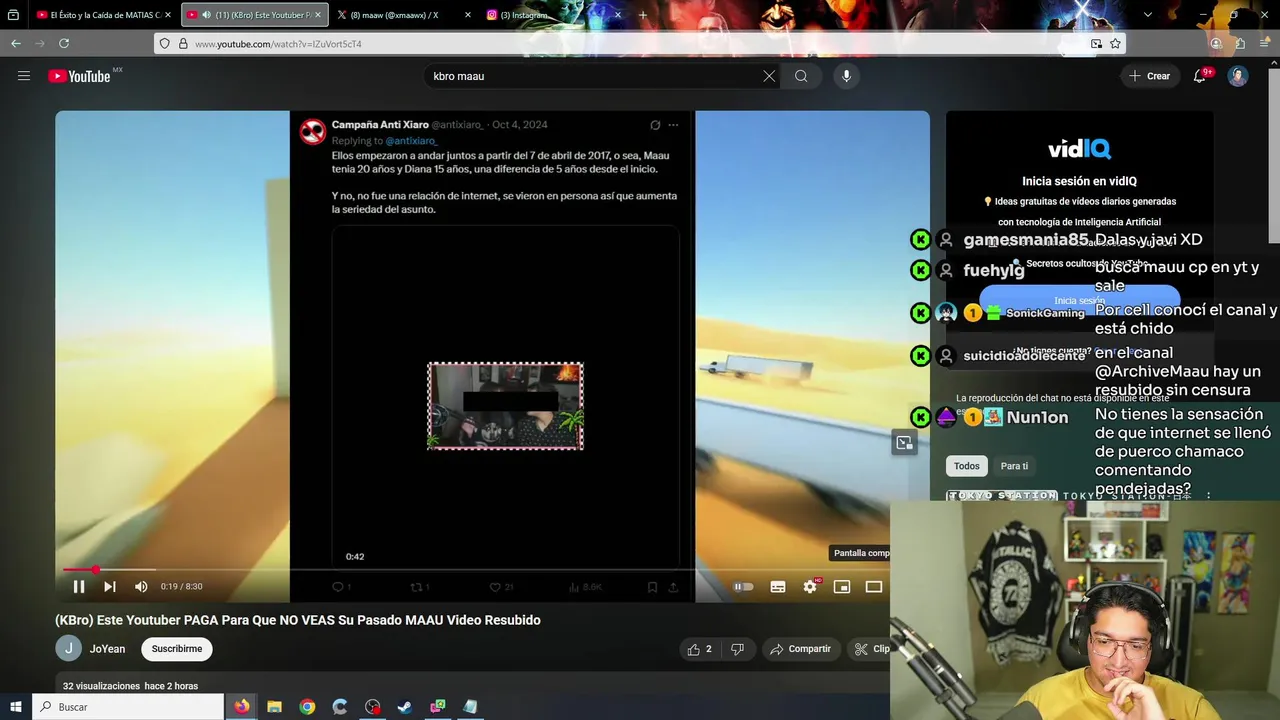Enable miniplayer mode

[x=842, y=587]
